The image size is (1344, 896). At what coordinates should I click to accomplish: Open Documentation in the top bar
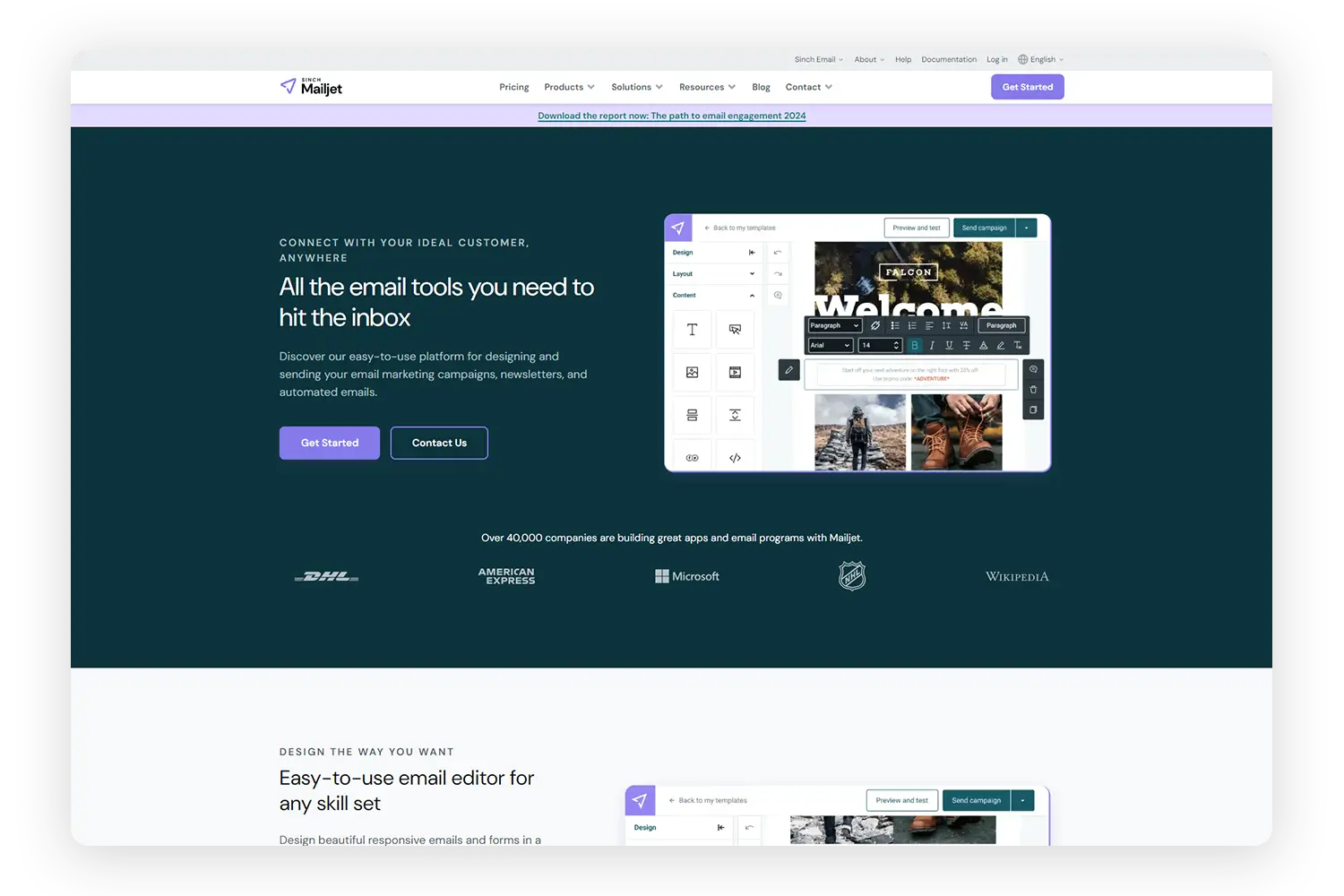(949, 60)
